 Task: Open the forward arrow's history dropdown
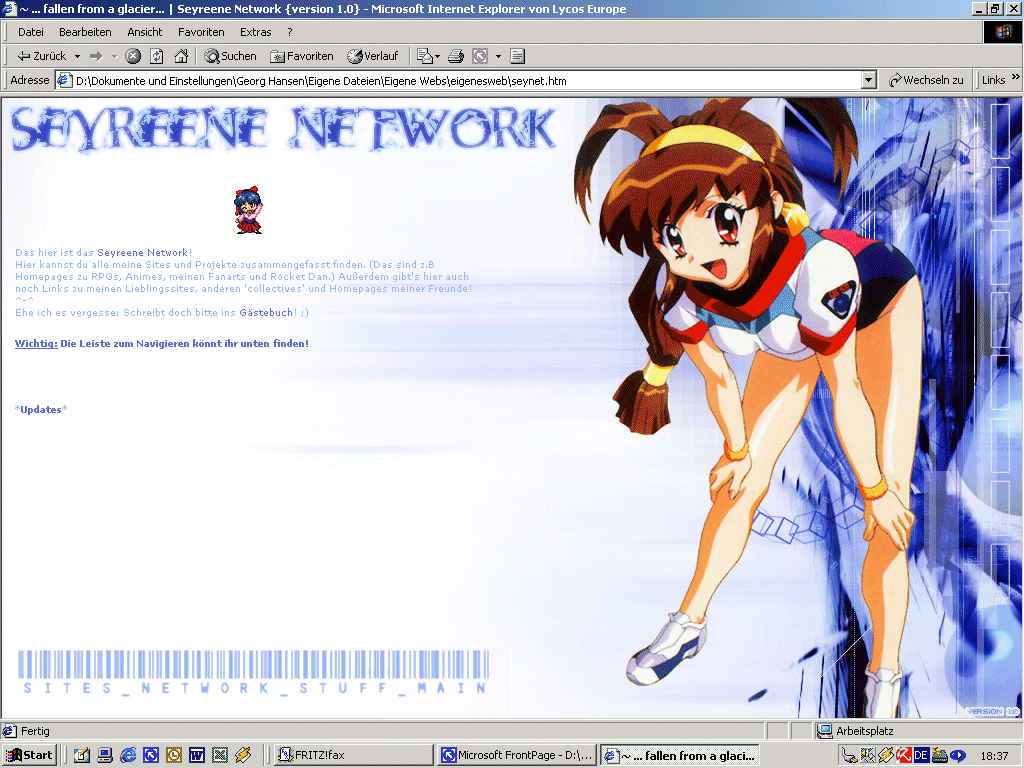click(114, 56)
